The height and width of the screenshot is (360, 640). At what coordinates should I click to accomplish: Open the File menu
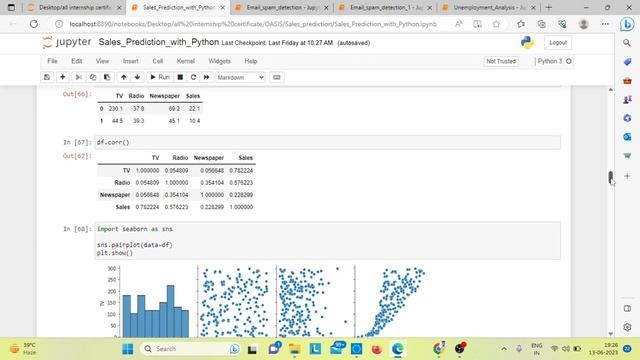tap(52, 61)
